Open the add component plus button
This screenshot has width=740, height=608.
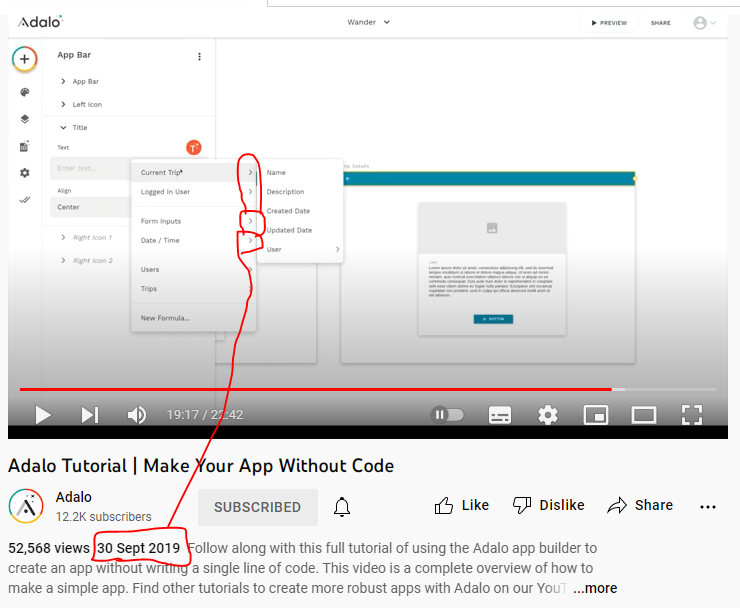click(25, 59)
